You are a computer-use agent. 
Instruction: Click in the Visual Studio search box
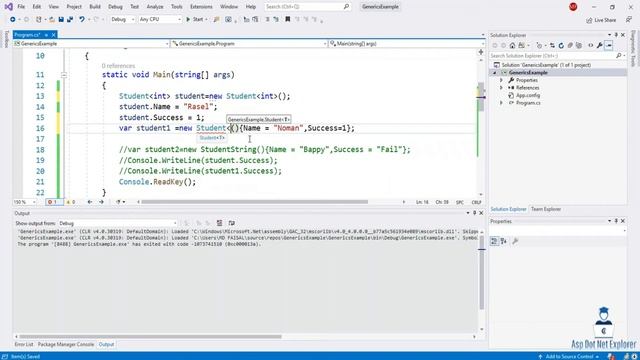point(307,7)
